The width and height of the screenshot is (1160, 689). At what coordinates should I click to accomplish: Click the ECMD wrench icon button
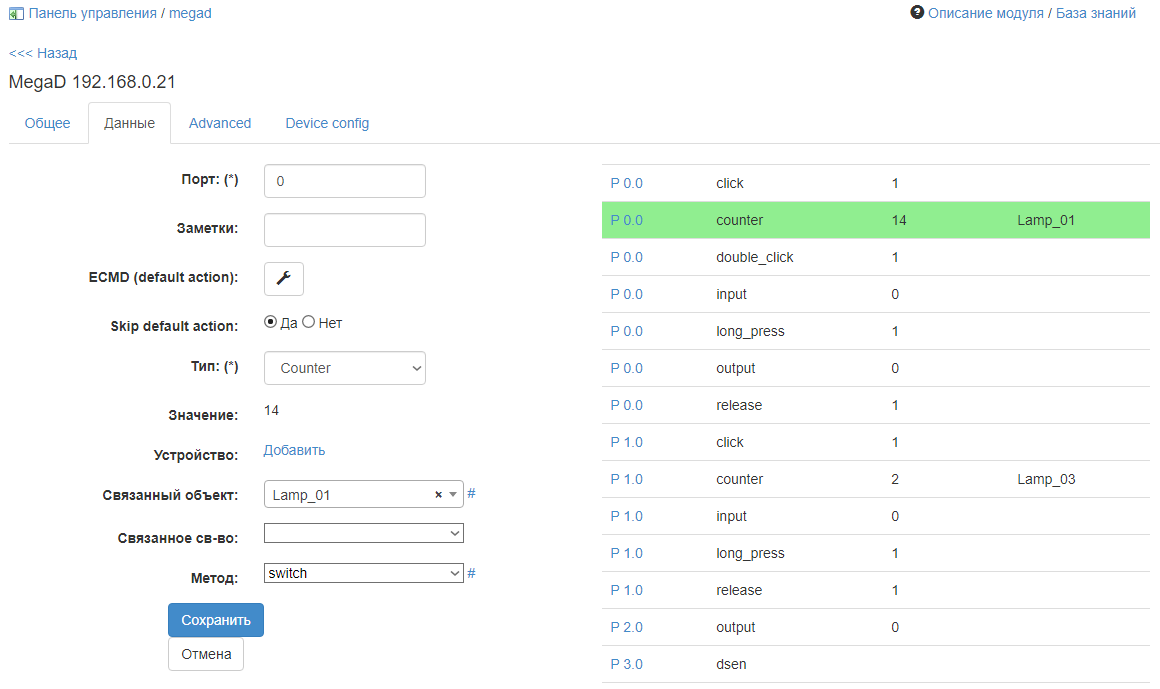[x=283, y=279]
